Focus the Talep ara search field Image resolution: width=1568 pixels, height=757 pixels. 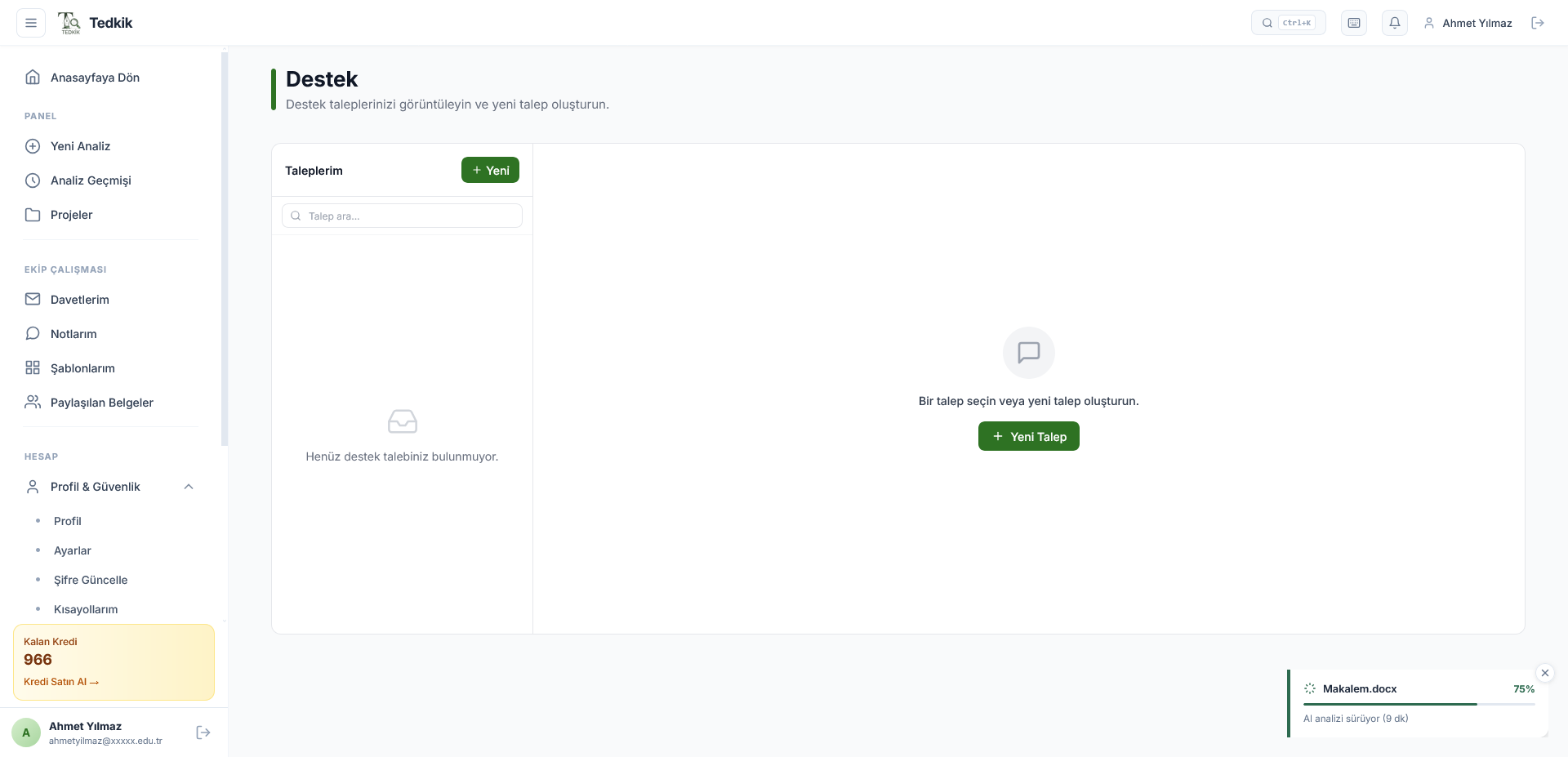coord(402,216)
